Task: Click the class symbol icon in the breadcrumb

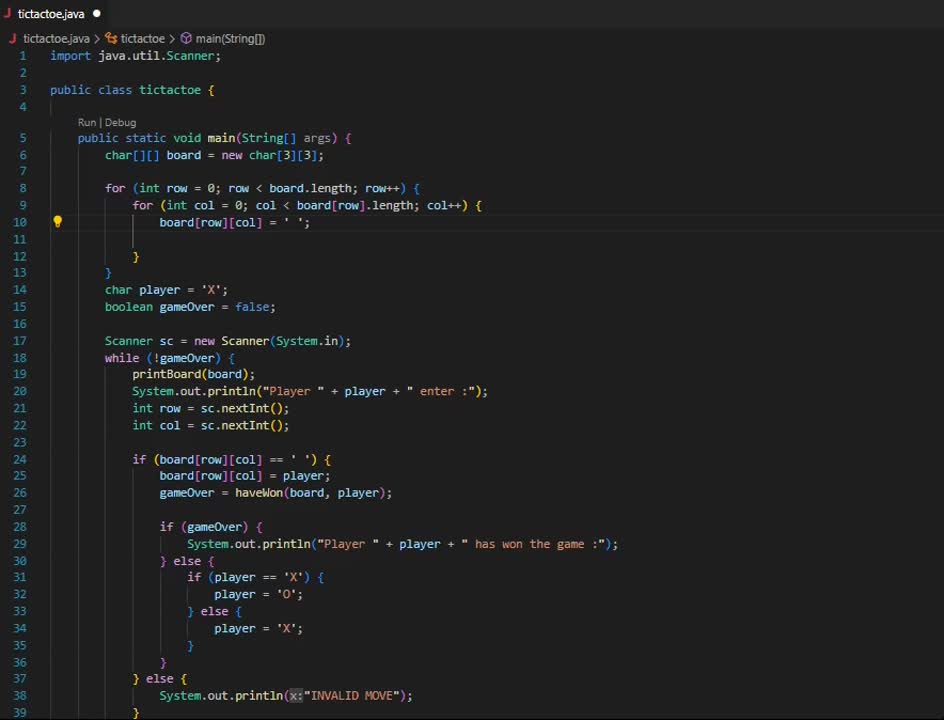Action: click(x=111, y=39)
